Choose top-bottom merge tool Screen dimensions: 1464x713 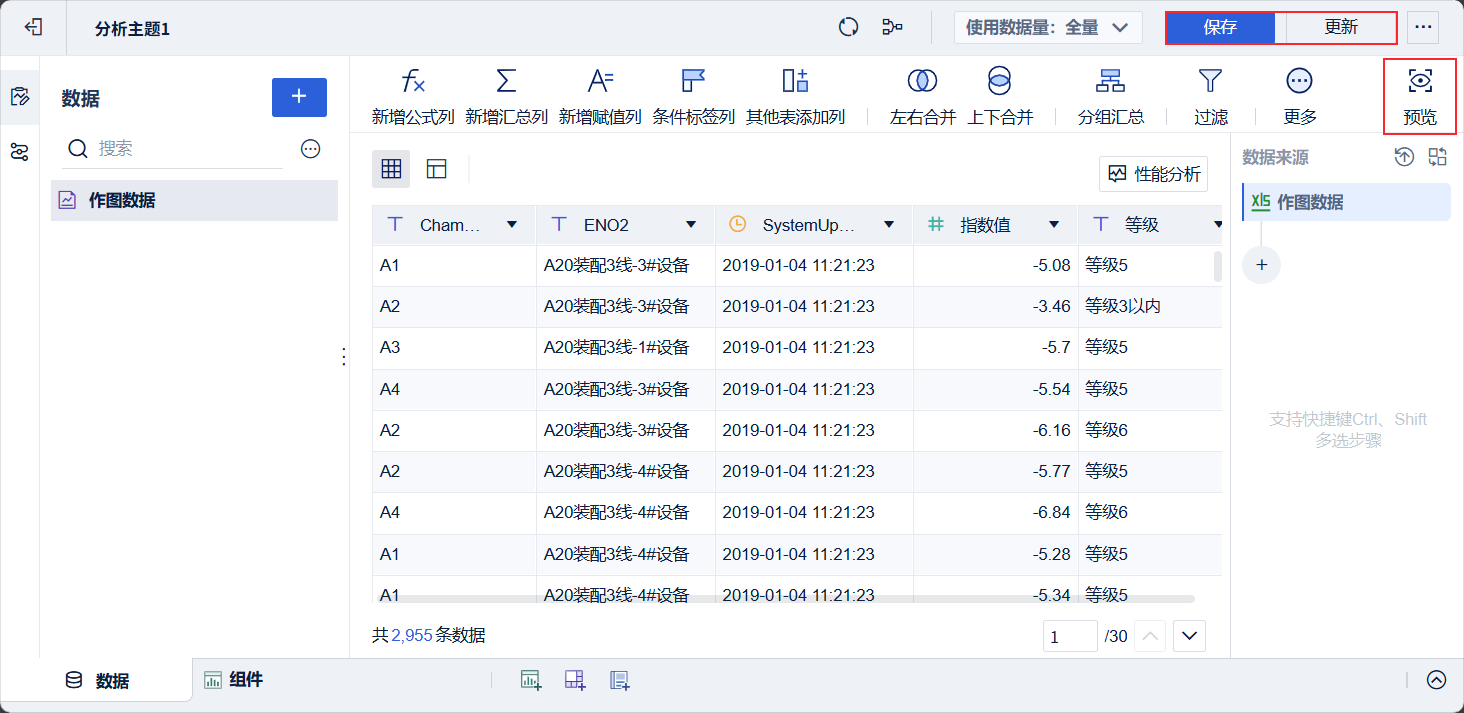coord(1000,97)
